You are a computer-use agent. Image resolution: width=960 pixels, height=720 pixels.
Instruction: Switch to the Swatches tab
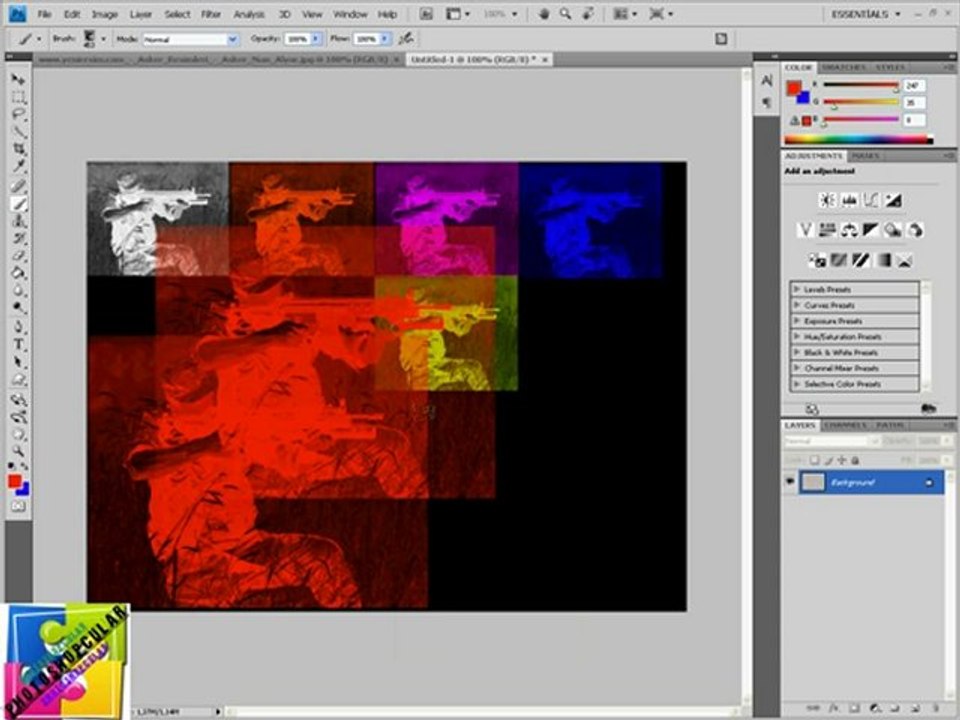[x=843, y=67]
